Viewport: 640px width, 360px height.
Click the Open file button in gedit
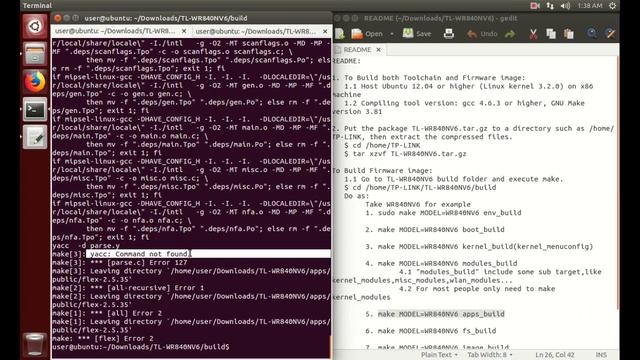367,34
